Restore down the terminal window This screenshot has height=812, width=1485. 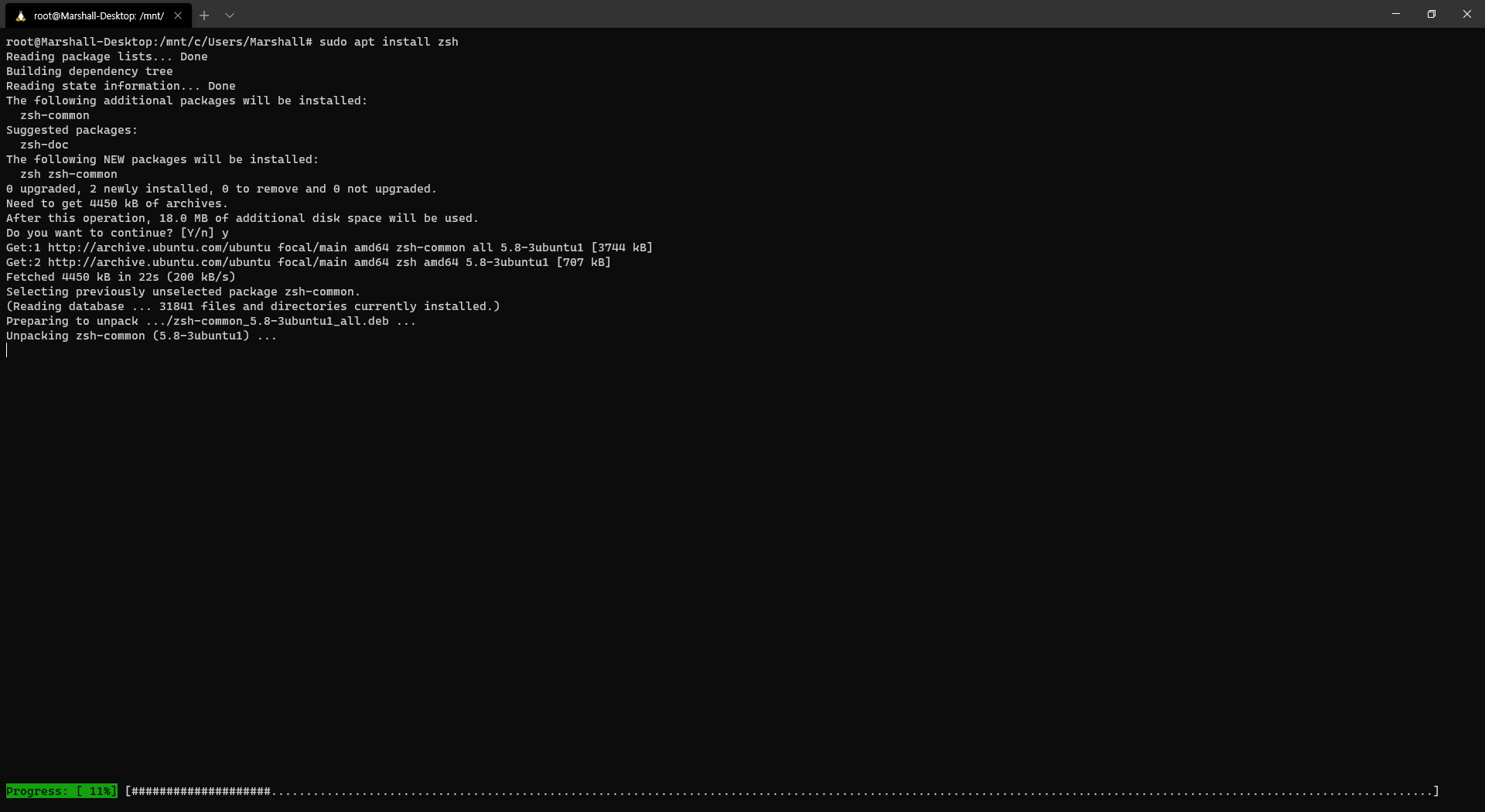(1431, 14)
